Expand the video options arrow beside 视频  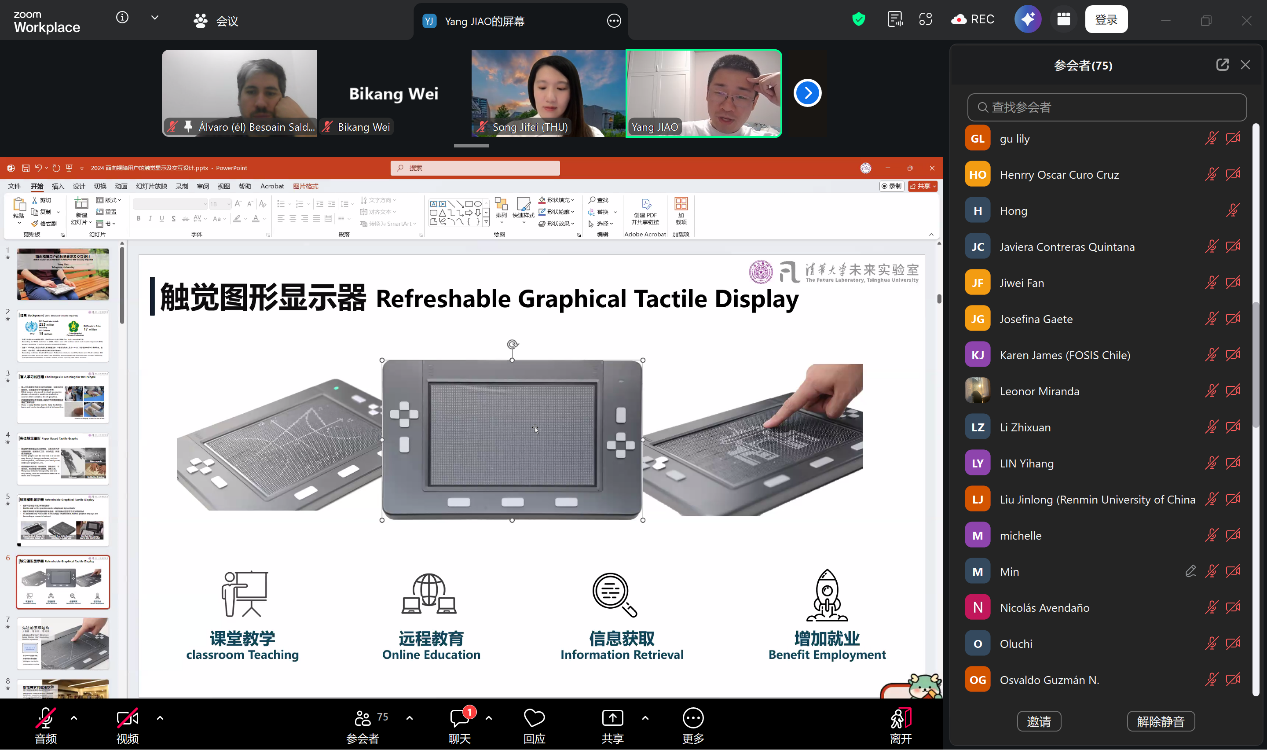coord(160,717)
